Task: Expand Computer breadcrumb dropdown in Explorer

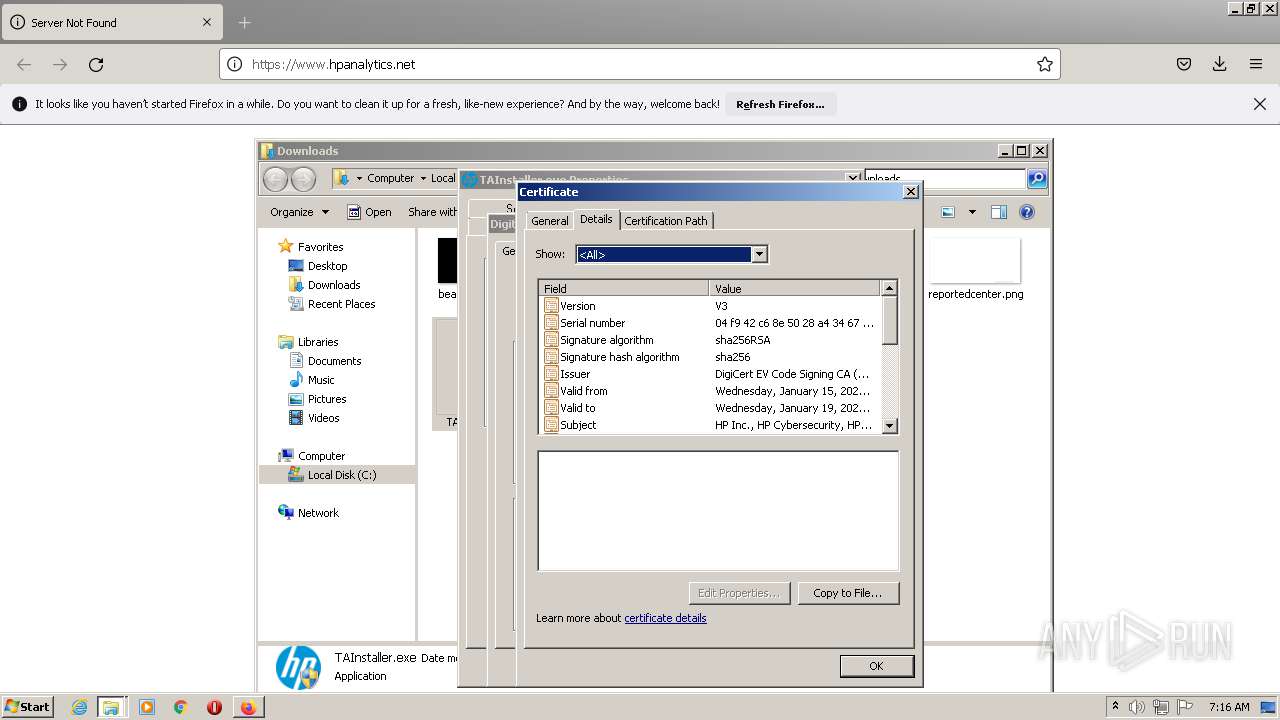Action: click(x=423, y=179)
